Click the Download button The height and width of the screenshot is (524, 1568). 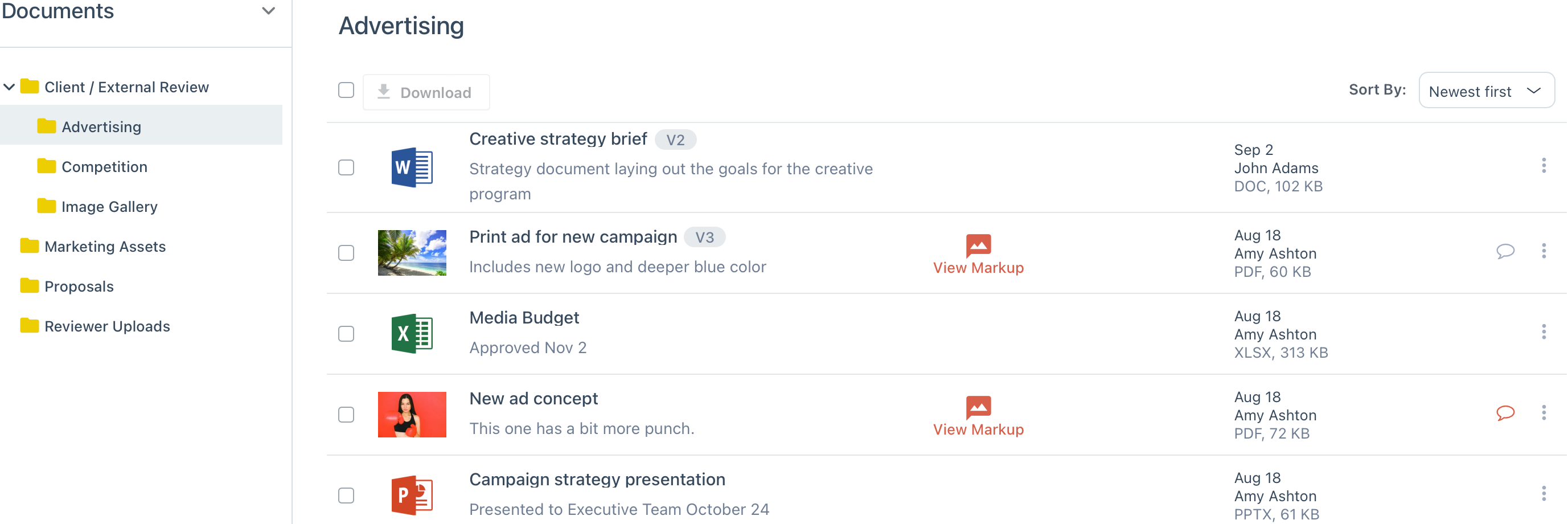pyautogui.click(x=426, y=92)
